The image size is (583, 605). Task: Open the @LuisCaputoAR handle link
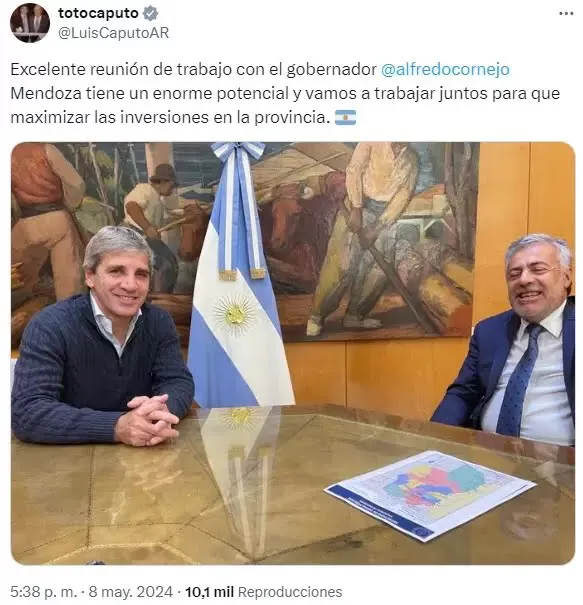coord(113,33)
